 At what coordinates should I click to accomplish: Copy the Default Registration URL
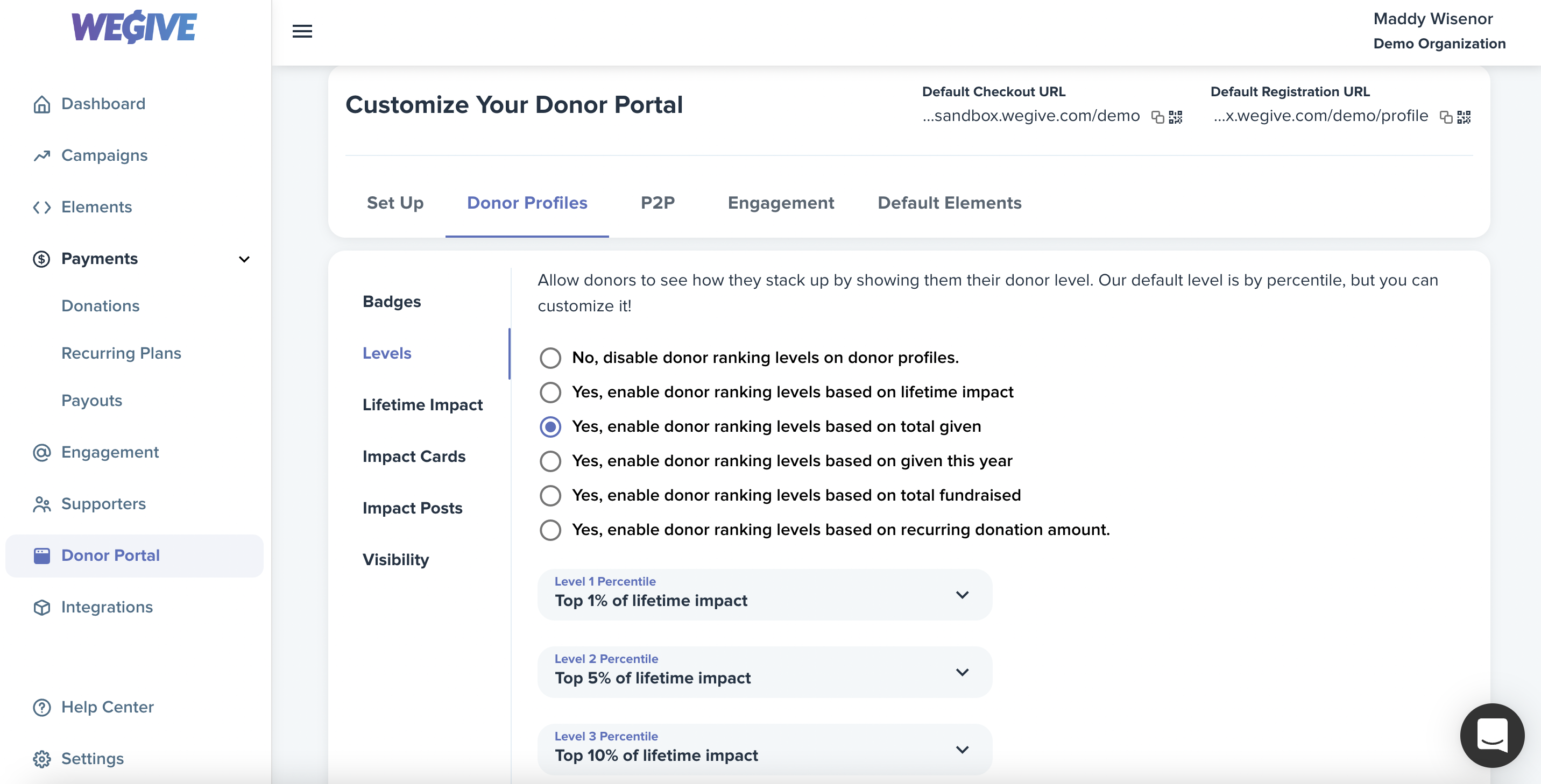[x=1446, y=117]
